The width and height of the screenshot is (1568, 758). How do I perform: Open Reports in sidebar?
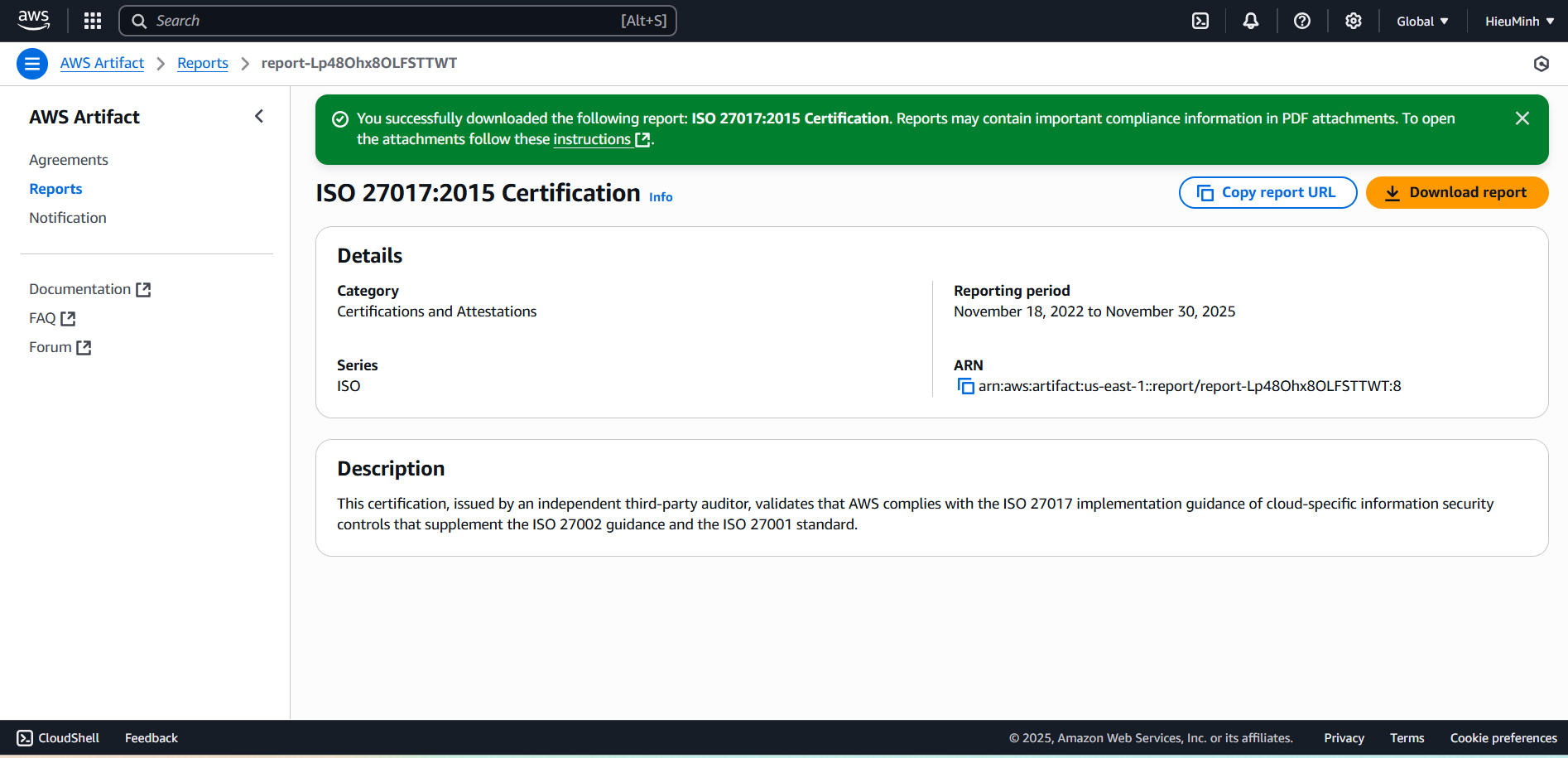(55, 189)
